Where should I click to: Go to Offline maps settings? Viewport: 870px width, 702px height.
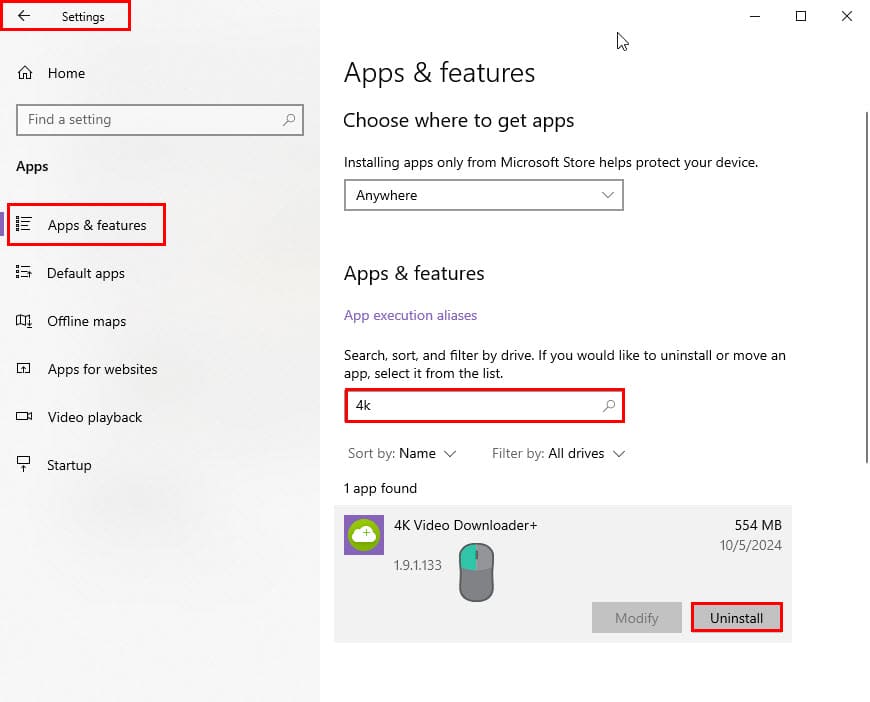pos(87,321)
